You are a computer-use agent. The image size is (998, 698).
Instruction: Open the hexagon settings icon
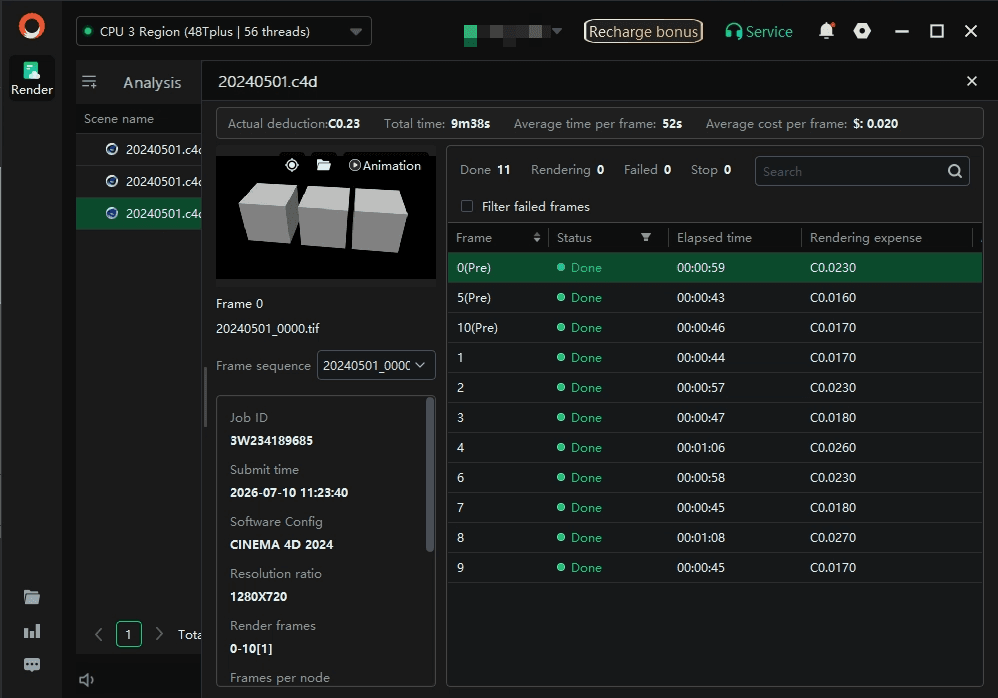click(862, 31)
